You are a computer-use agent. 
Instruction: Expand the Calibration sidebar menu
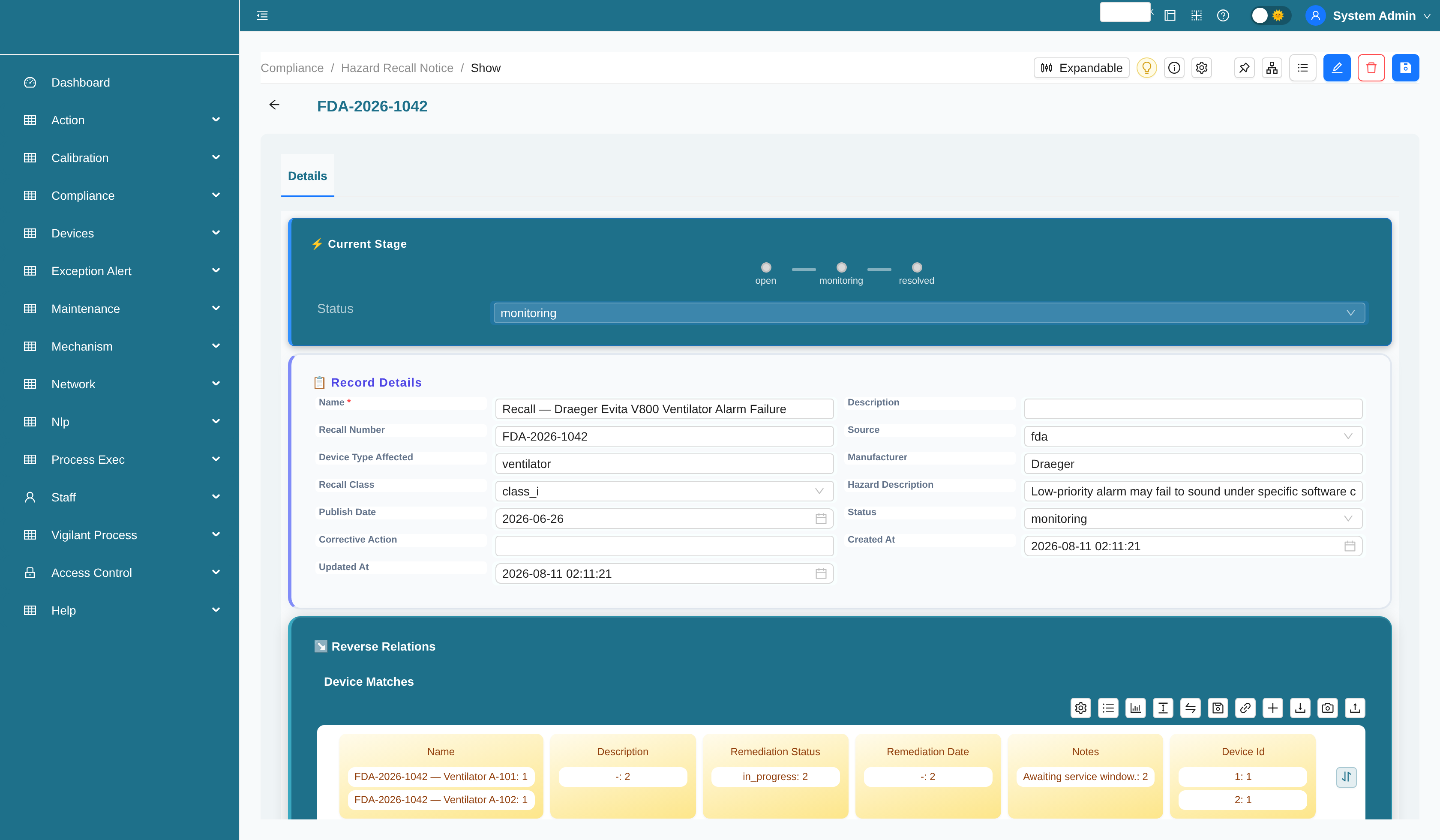point(120,158)
